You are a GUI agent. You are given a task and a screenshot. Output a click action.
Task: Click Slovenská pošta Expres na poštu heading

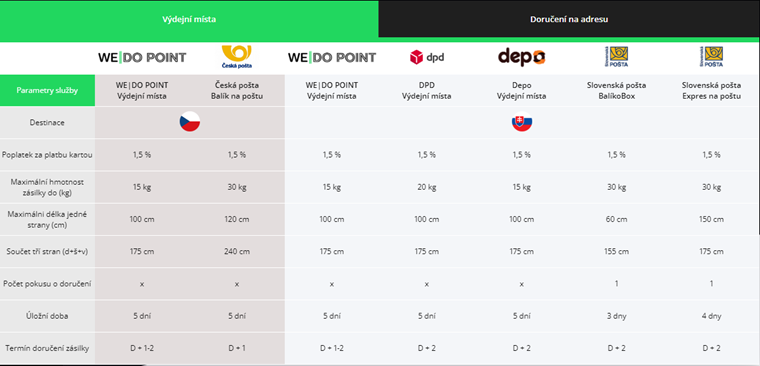pos(712,91)
